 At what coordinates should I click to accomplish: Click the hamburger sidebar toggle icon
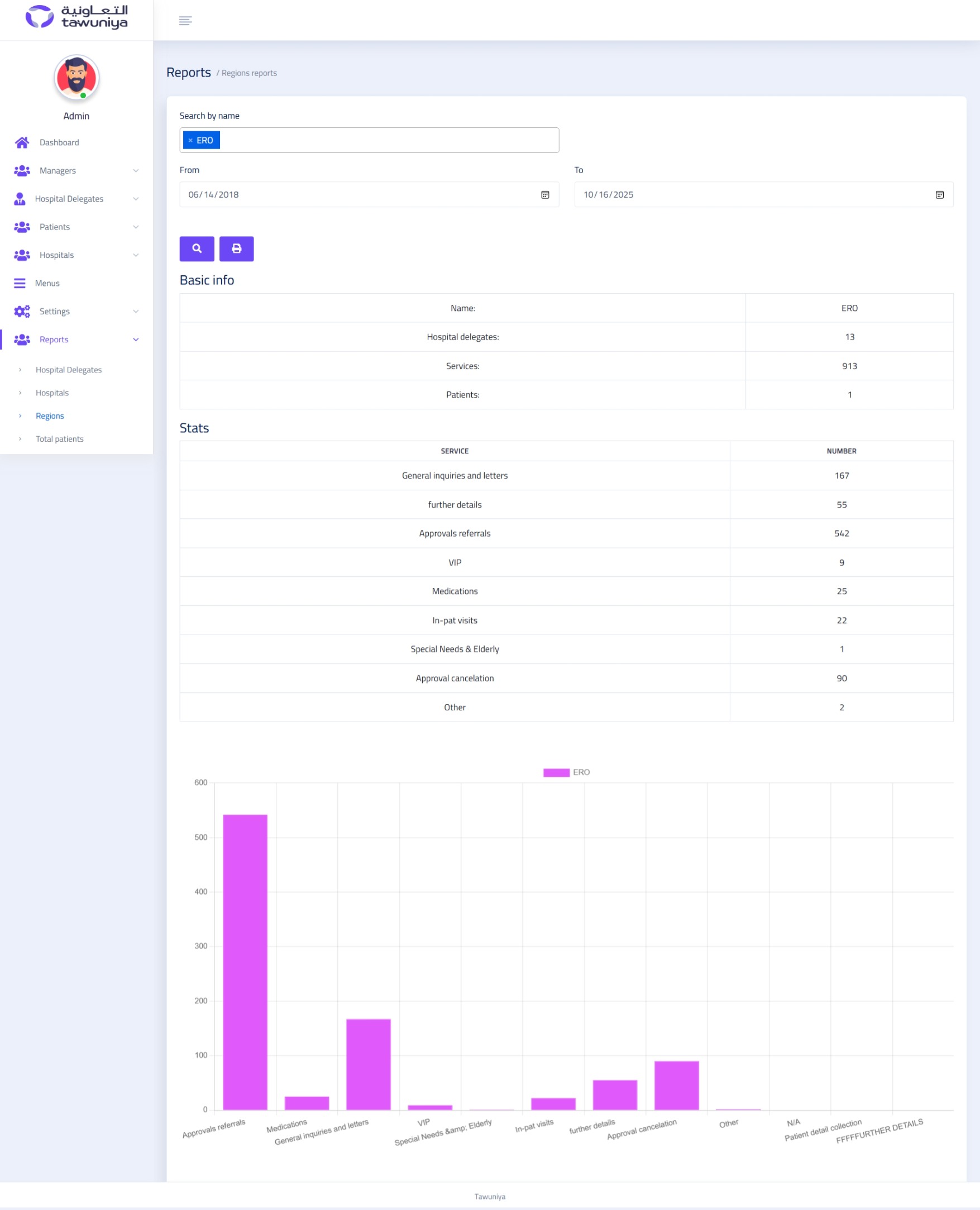coord(185,21)
